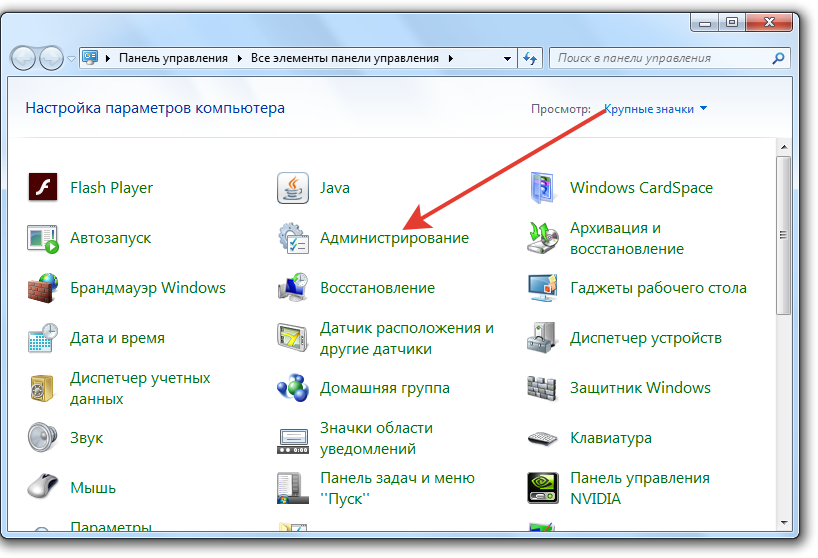Open the Домашняя группа spheres icon
The image size is (818, 558).
293,388
